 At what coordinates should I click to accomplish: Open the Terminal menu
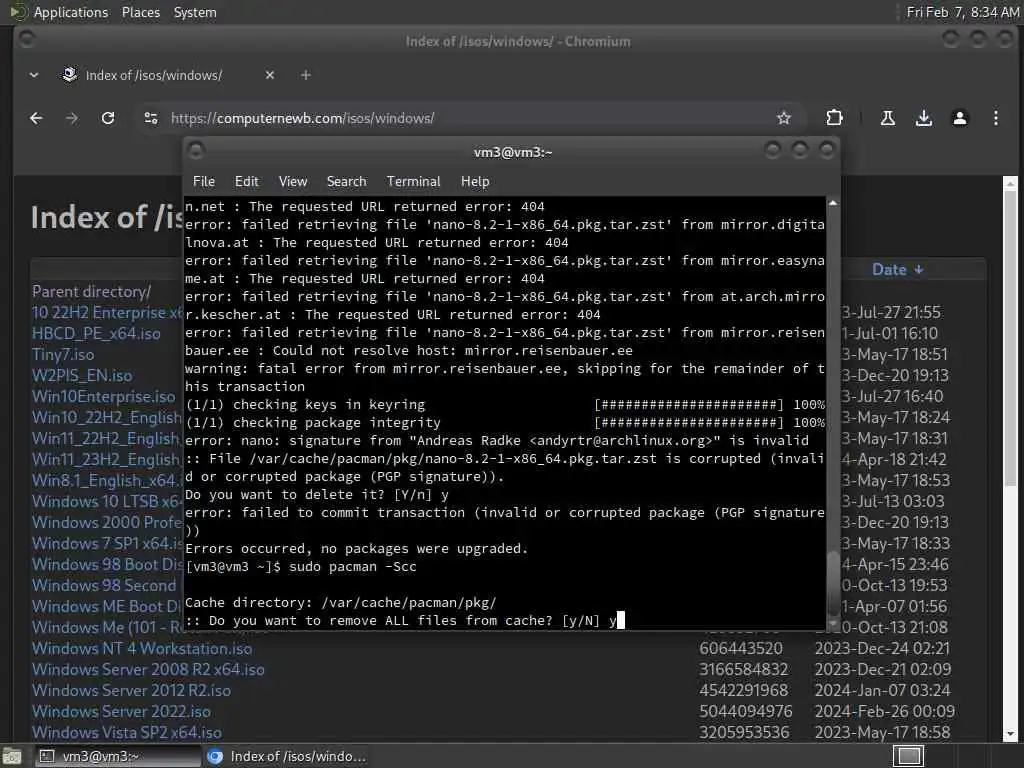[x=413, y=182]
